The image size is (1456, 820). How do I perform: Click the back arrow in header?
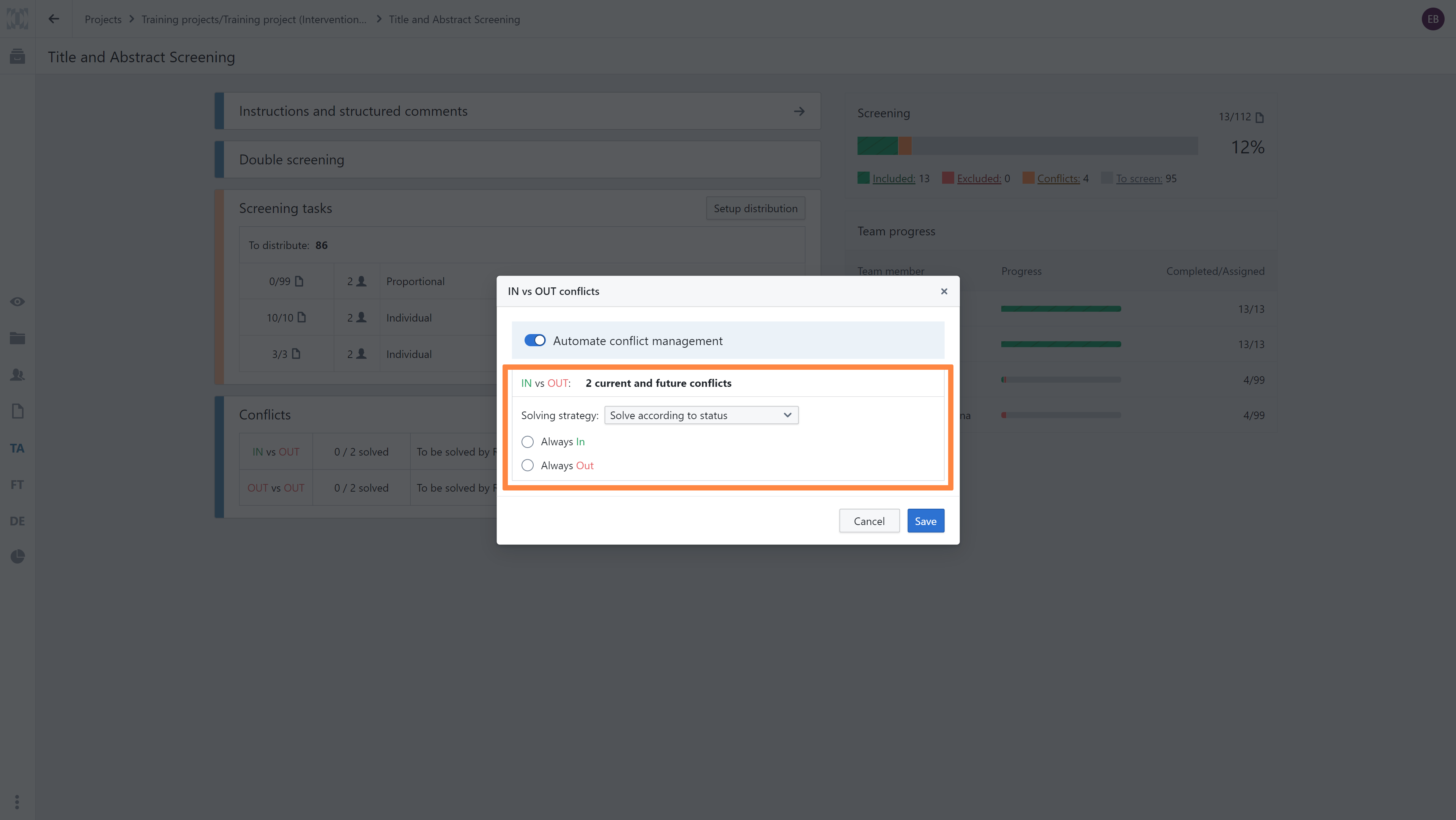(x=54, y=19)
